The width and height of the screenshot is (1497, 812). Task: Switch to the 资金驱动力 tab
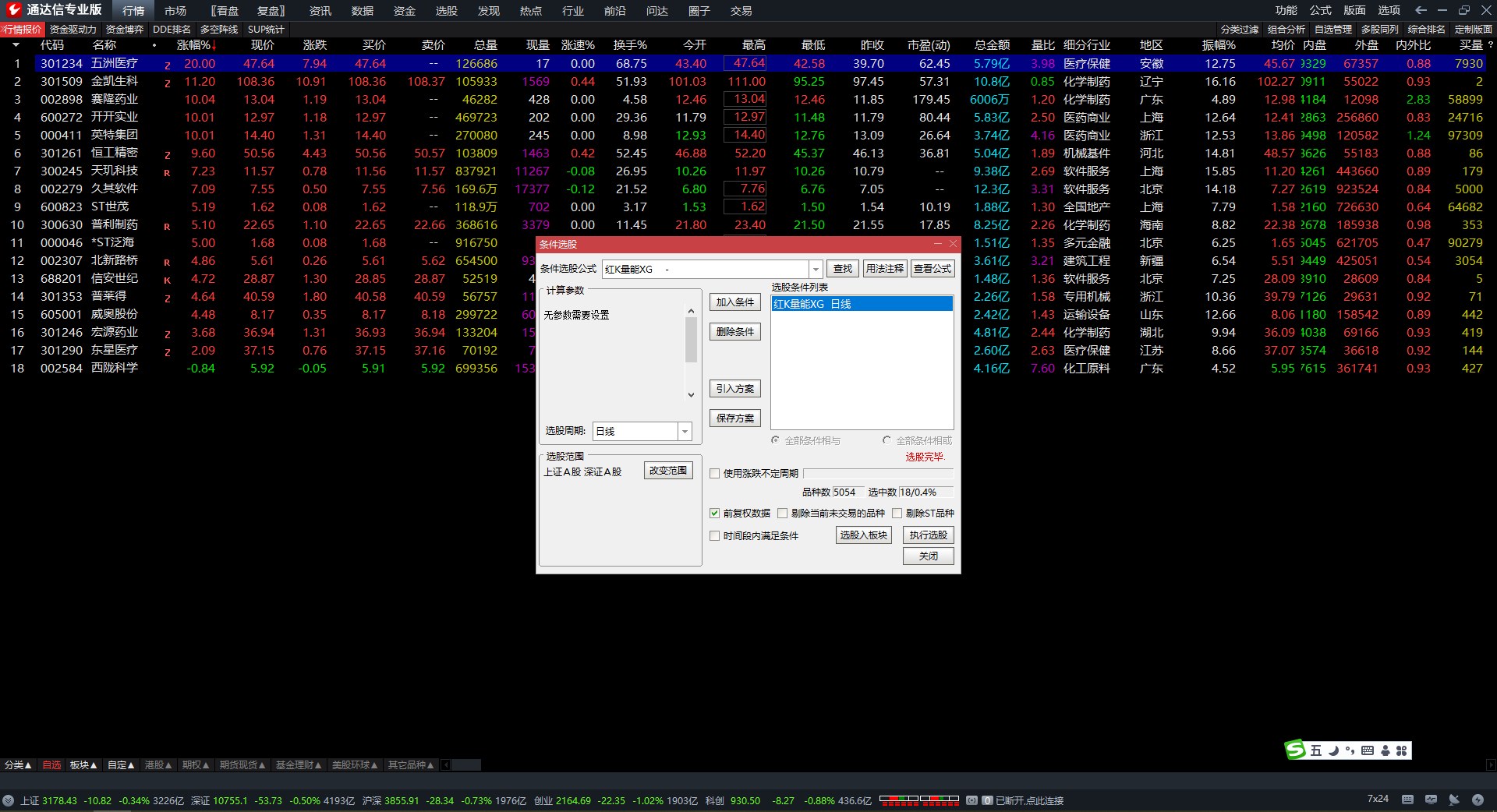tap(73, 30)
